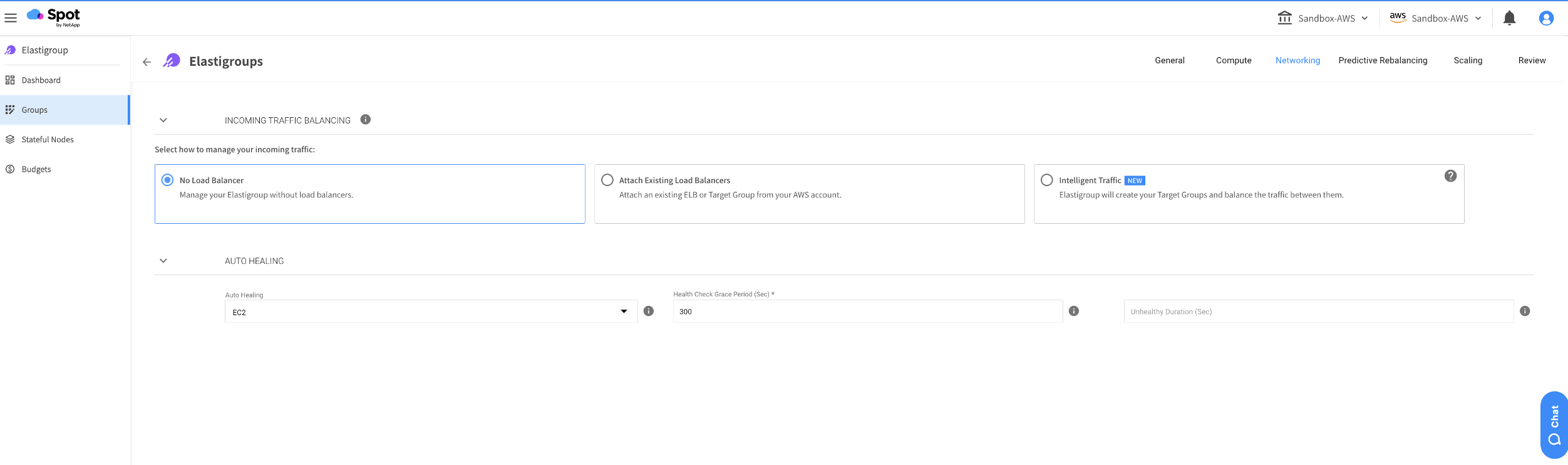Open the hamburger navigation menu
1568x465 pixels.
(11, 18)
